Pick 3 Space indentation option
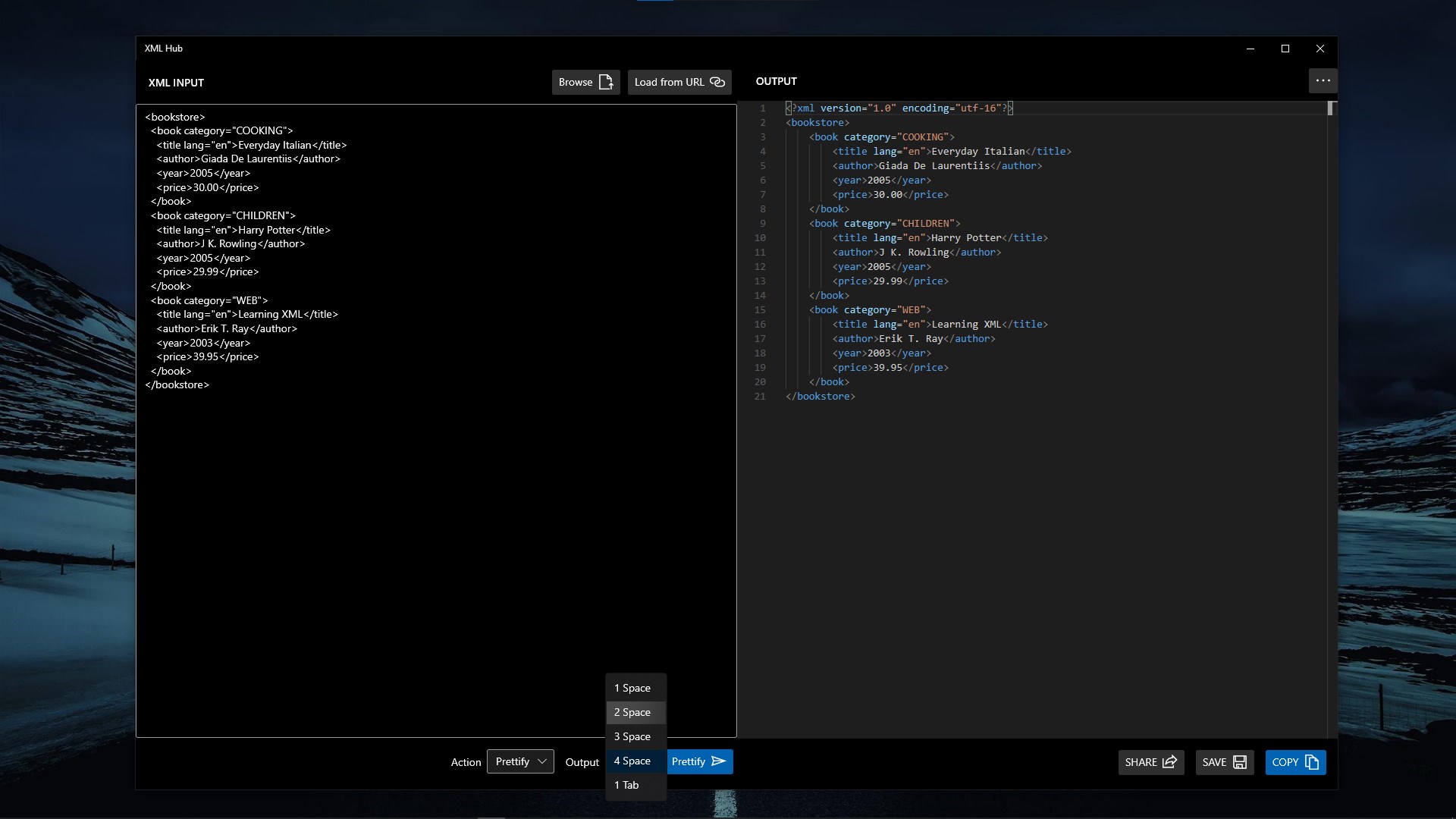The image size is (1456, 819). tap(636, 736)
